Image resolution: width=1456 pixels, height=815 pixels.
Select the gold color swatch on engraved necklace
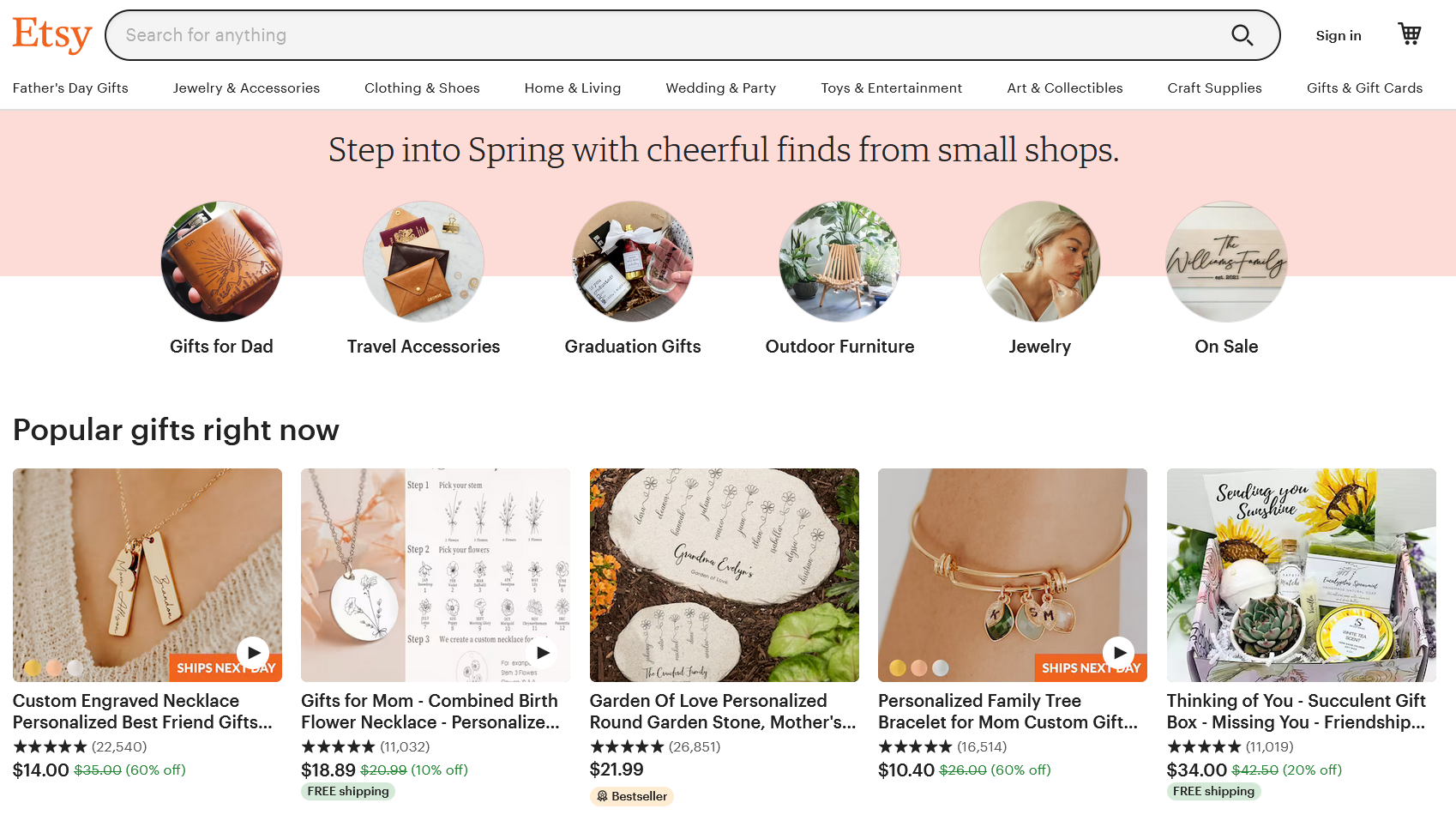33,667
